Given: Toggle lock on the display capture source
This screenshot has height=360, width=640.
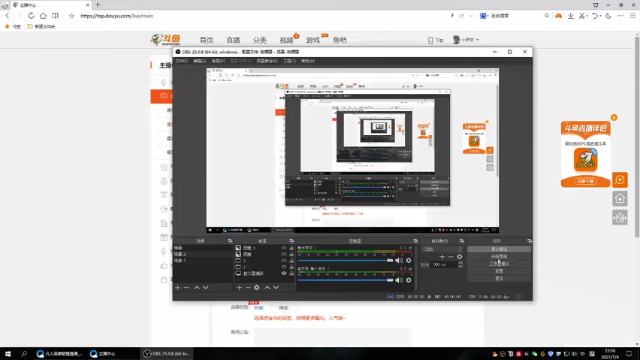Looking at the screenshot, I should (291, 273).
